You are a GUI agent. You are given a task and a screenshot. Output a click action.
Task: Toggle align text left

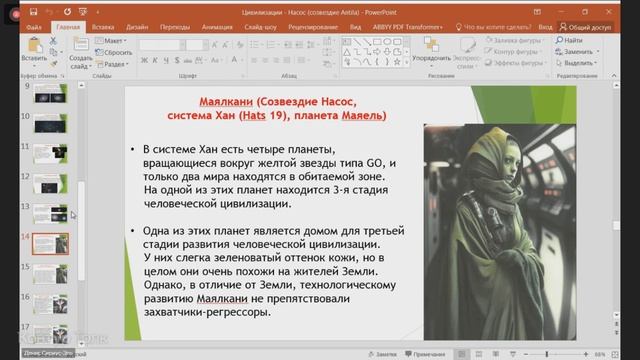[254, 60]
